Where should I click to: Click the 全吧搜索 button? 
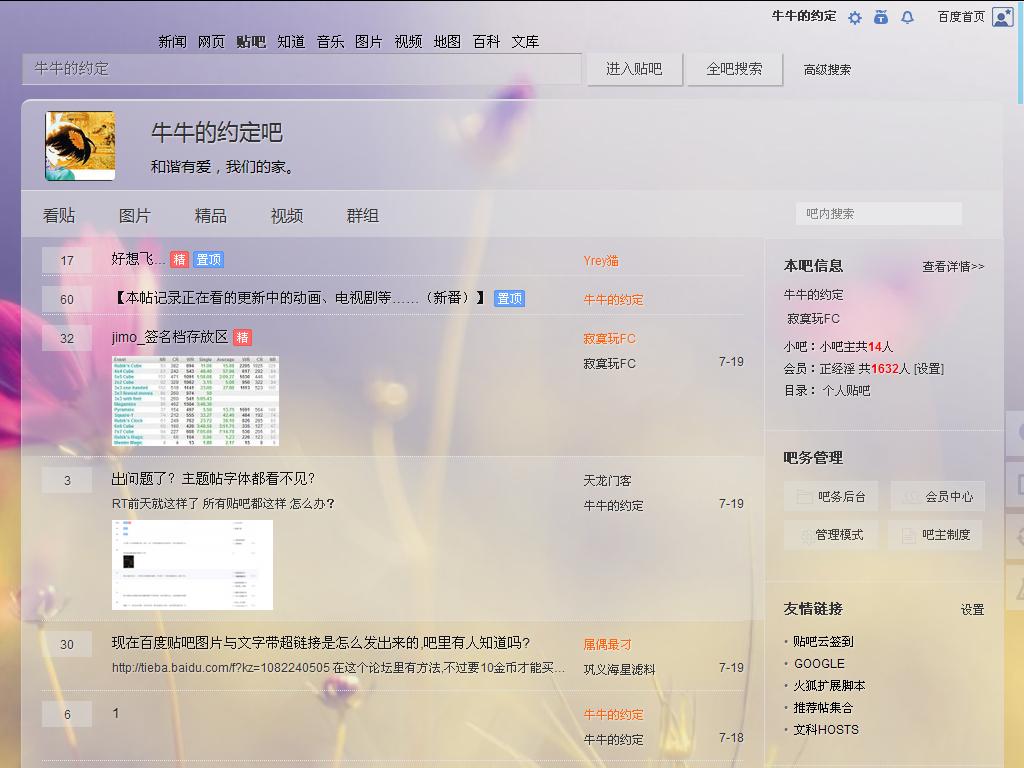(735, 69)
